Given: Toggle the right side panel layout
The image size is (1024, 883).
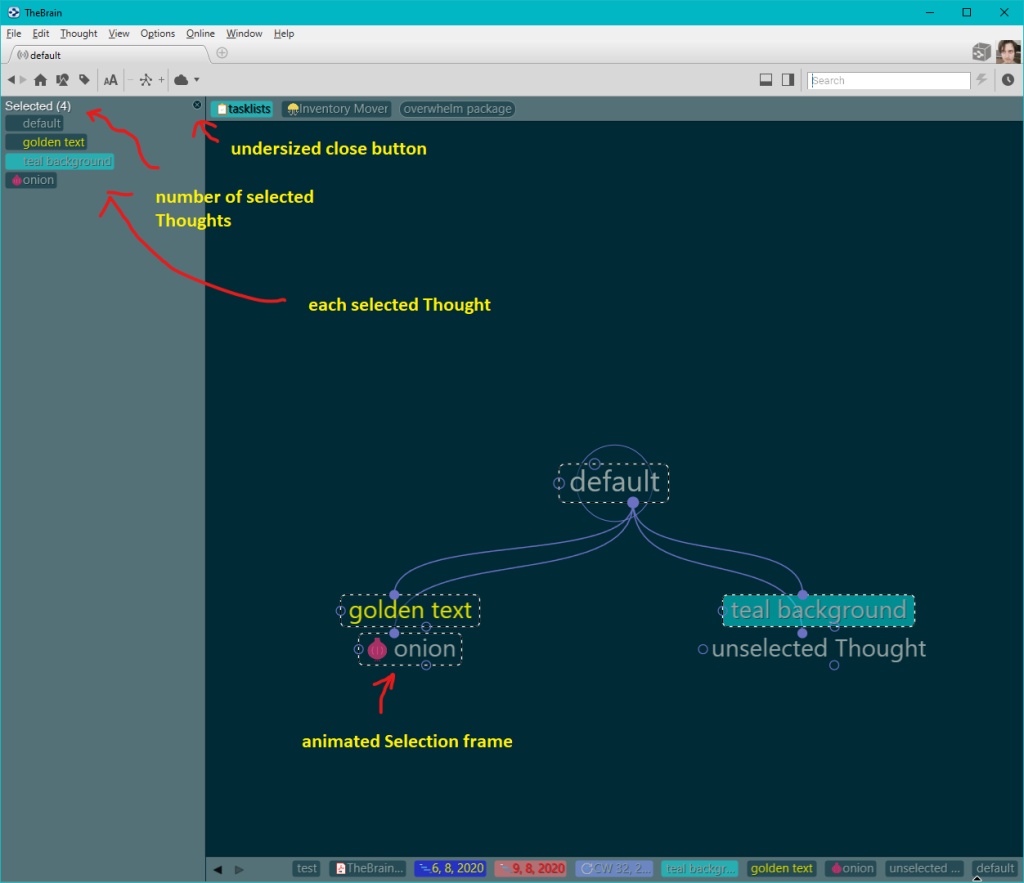Looking at the screenshot, I should click(788, 80).
